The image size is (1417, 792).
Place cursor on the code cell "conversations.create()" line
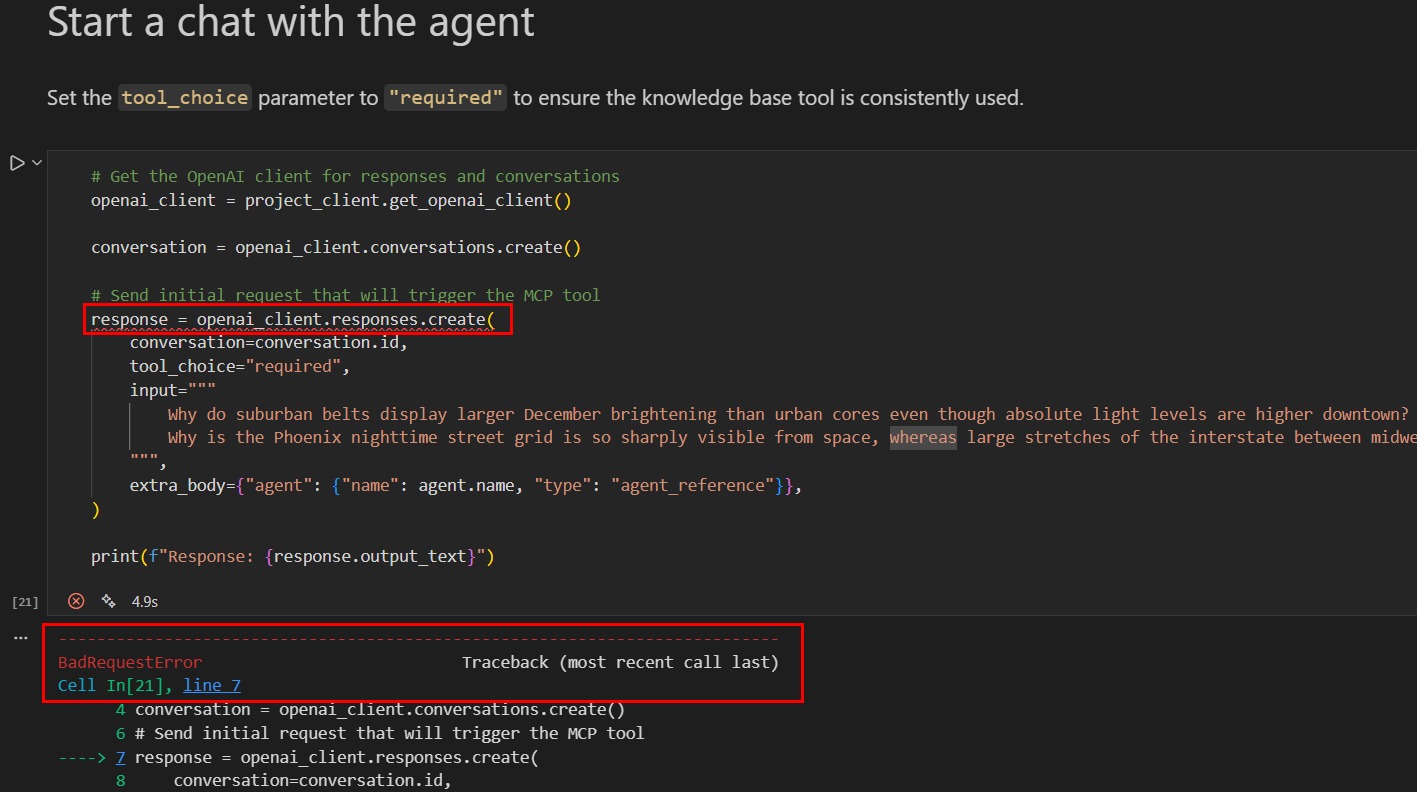(336, 247)
